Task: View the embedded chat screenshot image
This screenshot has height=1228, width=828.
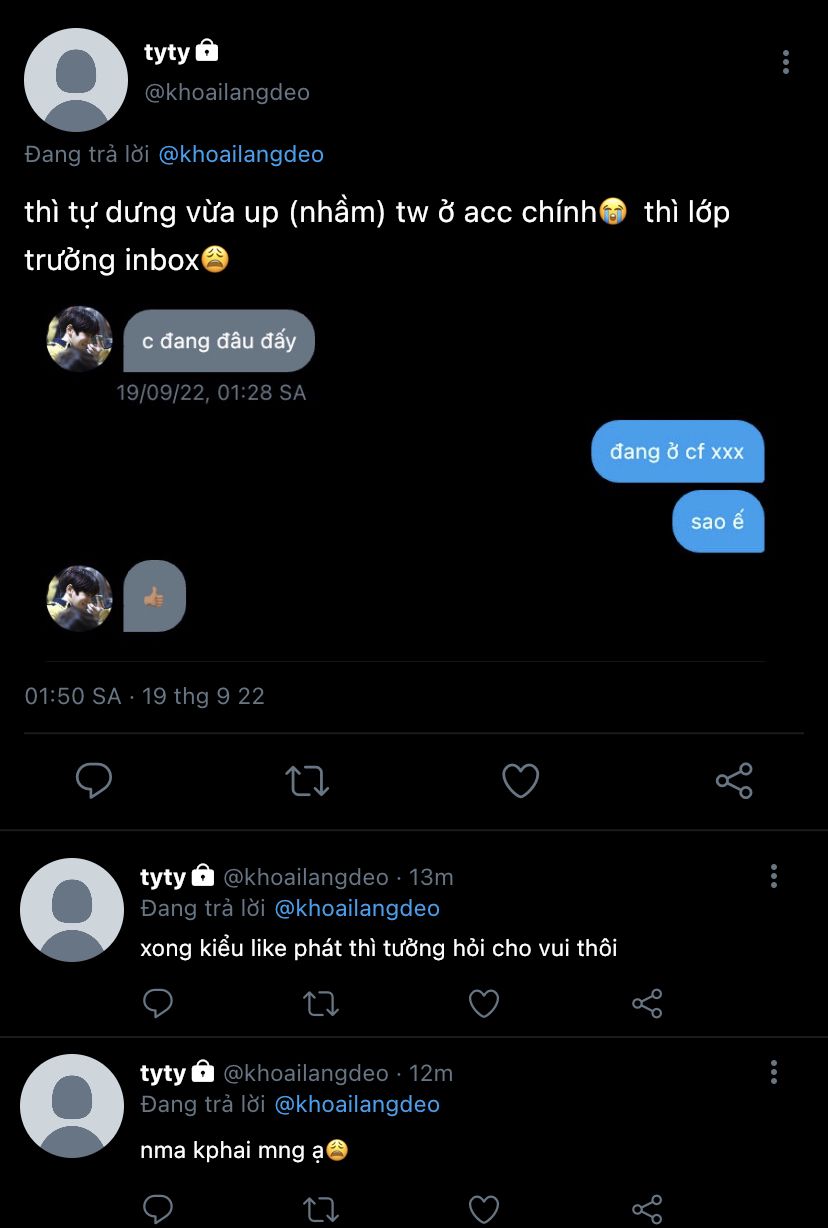Action: click(405, 480)
